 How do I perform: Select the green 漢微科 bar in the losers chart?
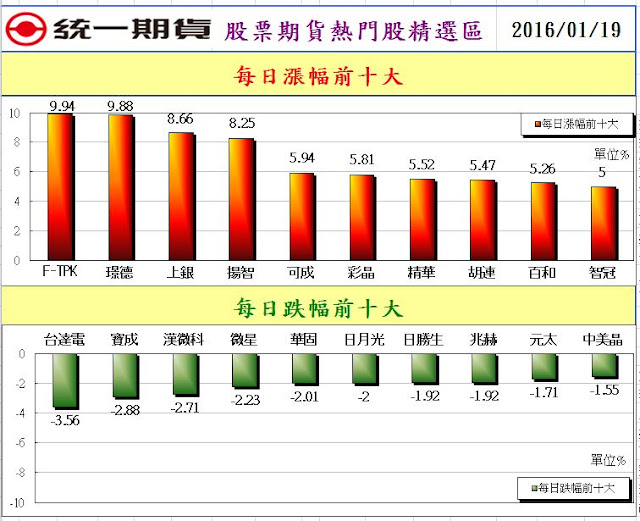(186, 375)
